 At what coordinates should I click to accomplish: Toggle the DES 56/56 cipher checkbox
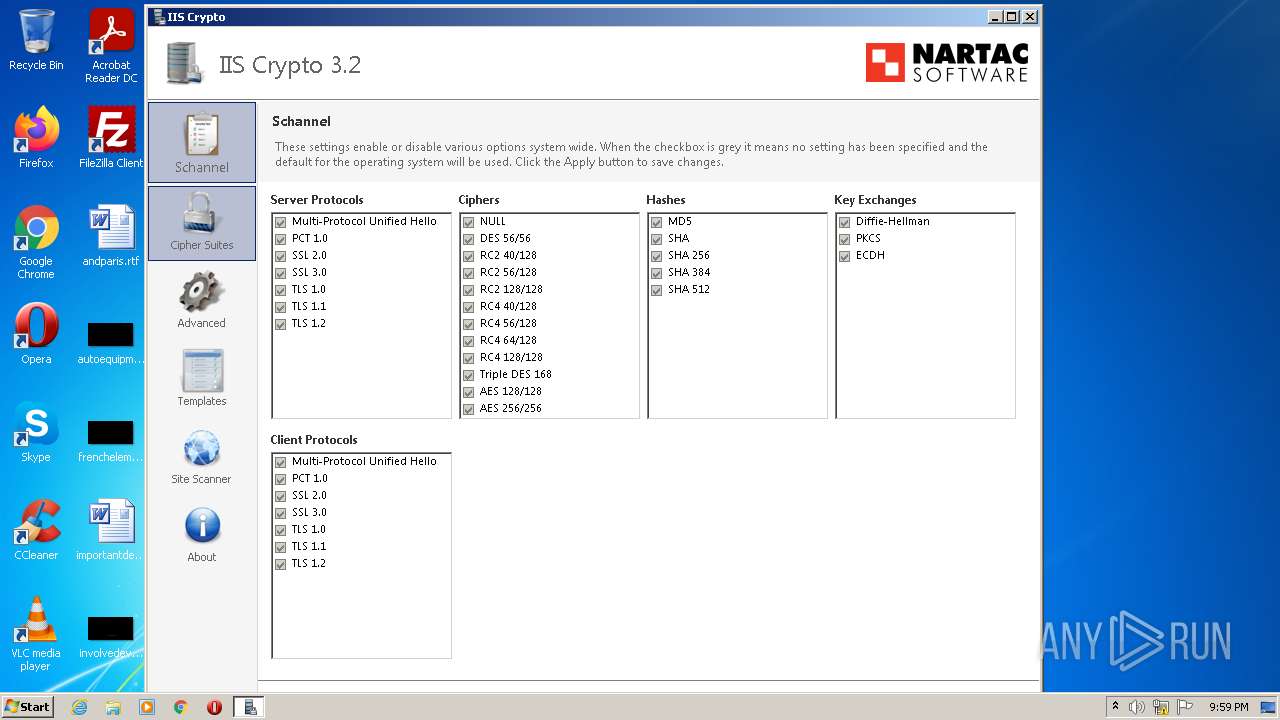click(468, 239)
